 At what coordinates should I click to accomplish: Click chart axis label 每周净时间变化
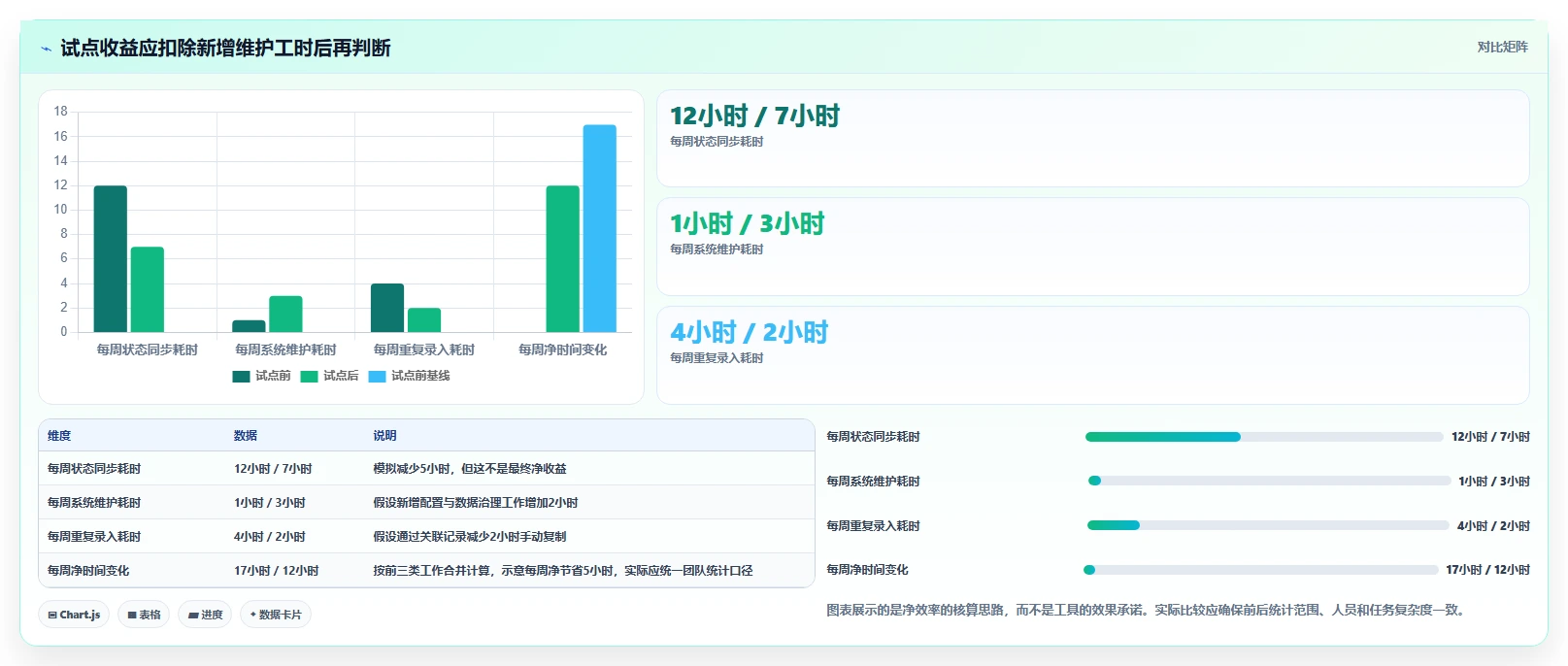pos(563,350)
